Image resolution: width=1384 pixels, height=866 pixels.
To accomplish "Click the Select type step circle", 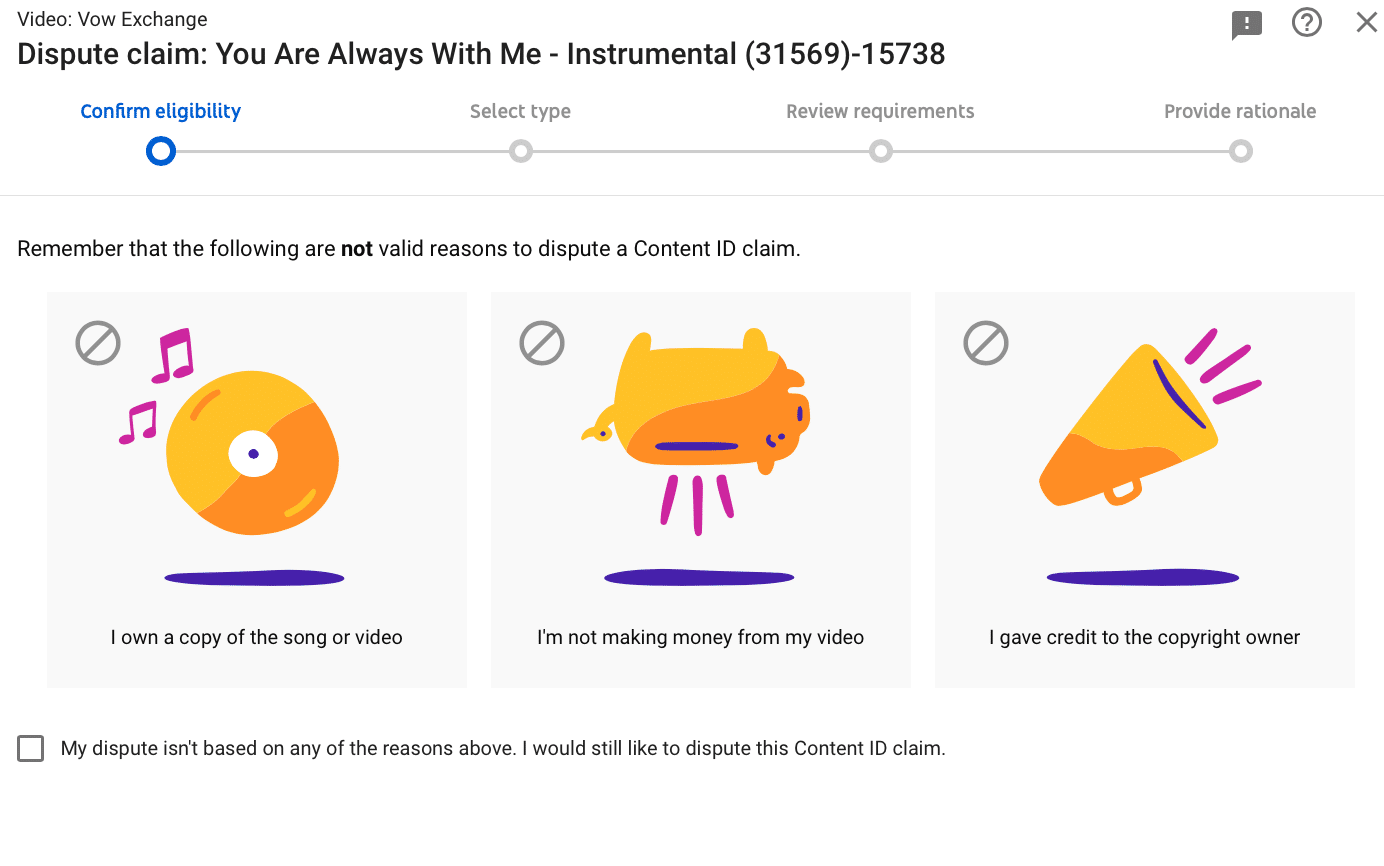I will point(520,152).
